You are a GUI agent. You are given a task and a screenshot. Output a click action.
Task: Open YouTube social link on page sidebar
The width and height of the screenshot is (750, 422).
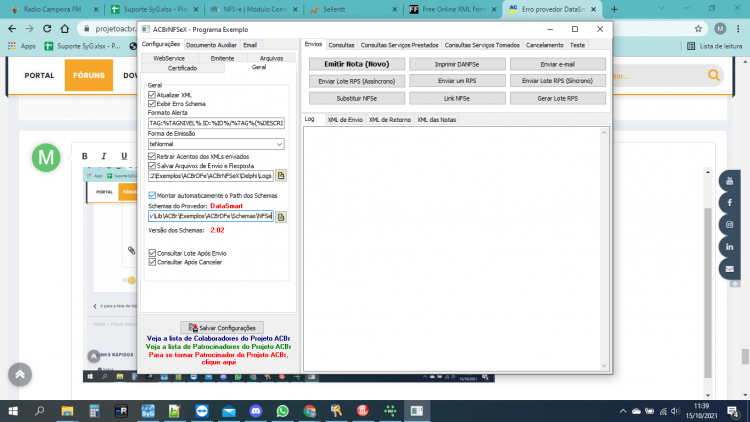(729, 181)
